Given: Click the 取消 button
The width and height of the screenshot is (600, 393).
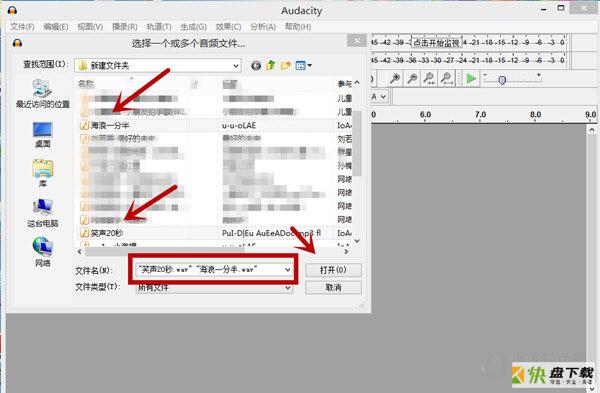Looking at the screenshot, I should [333, 288].
